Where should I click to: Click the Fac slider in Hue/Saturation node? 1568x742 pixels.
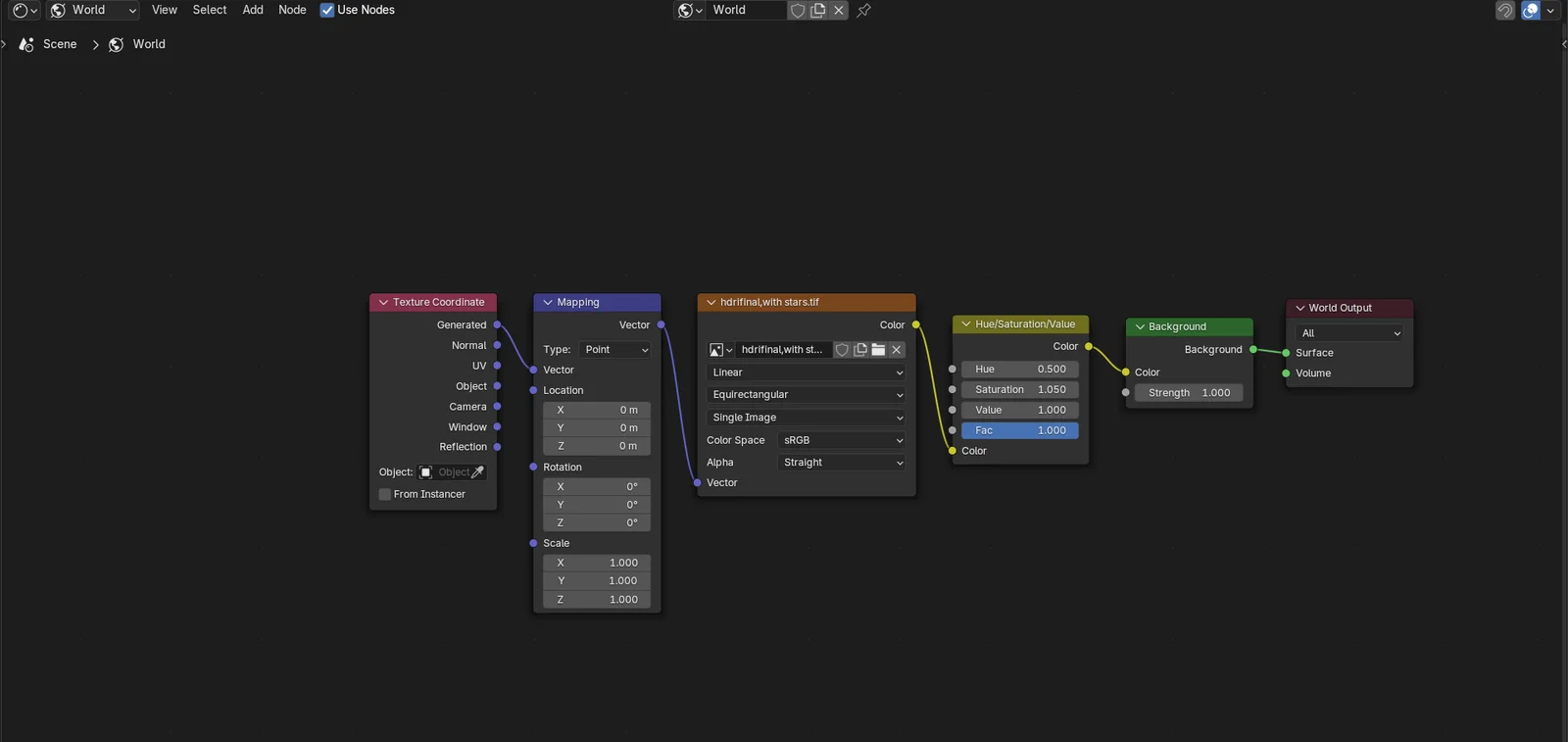coord(1019,430)
